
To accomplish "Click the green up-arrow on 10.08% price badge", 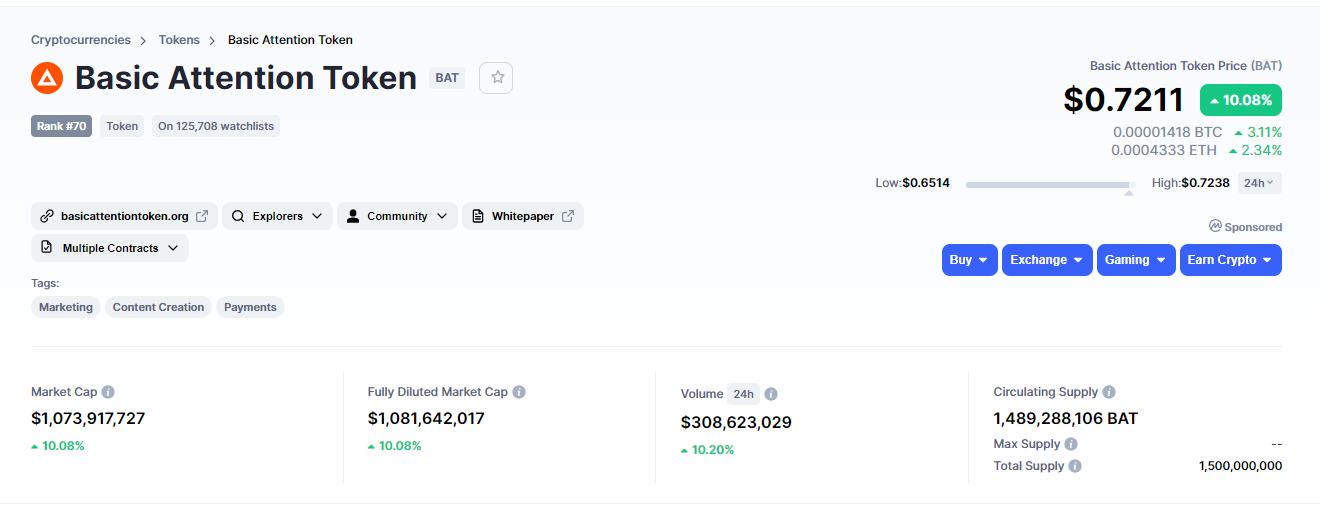I will point(1214,101).
